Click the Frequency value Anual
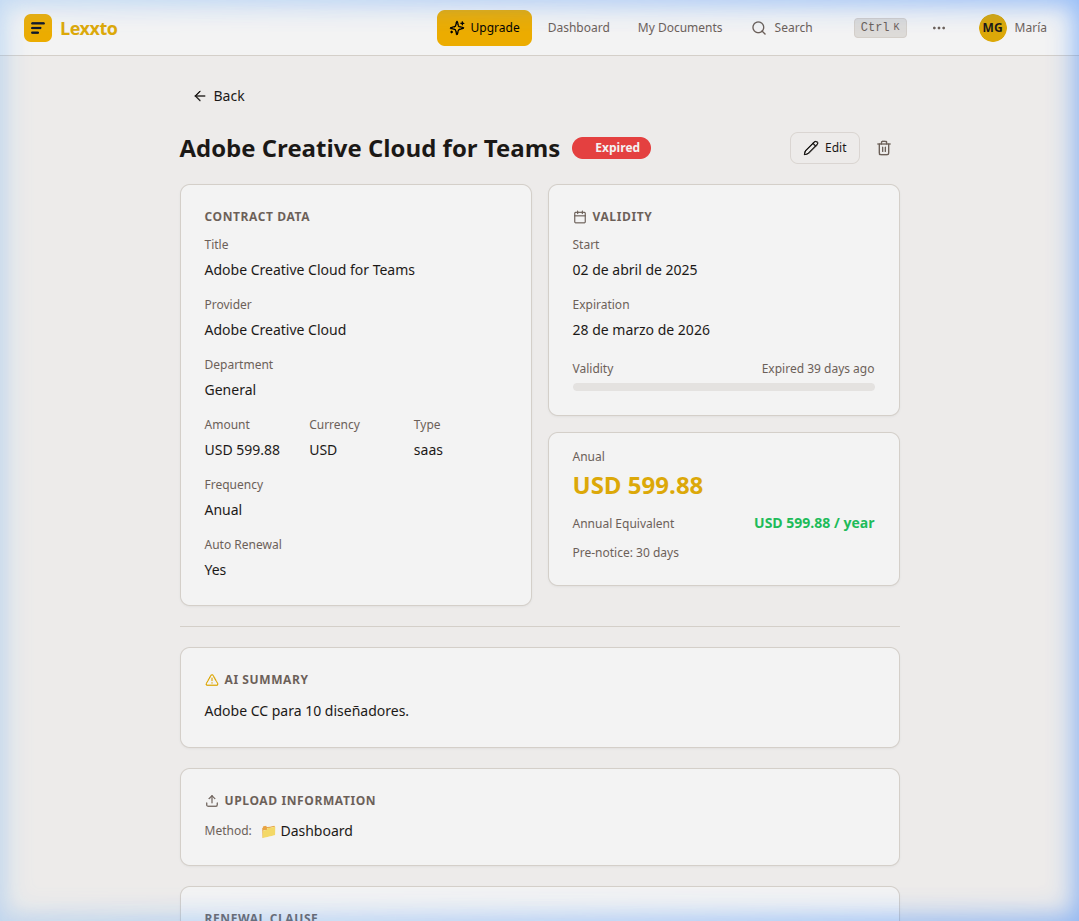1079x921 pixels. (x=223, y=510)
